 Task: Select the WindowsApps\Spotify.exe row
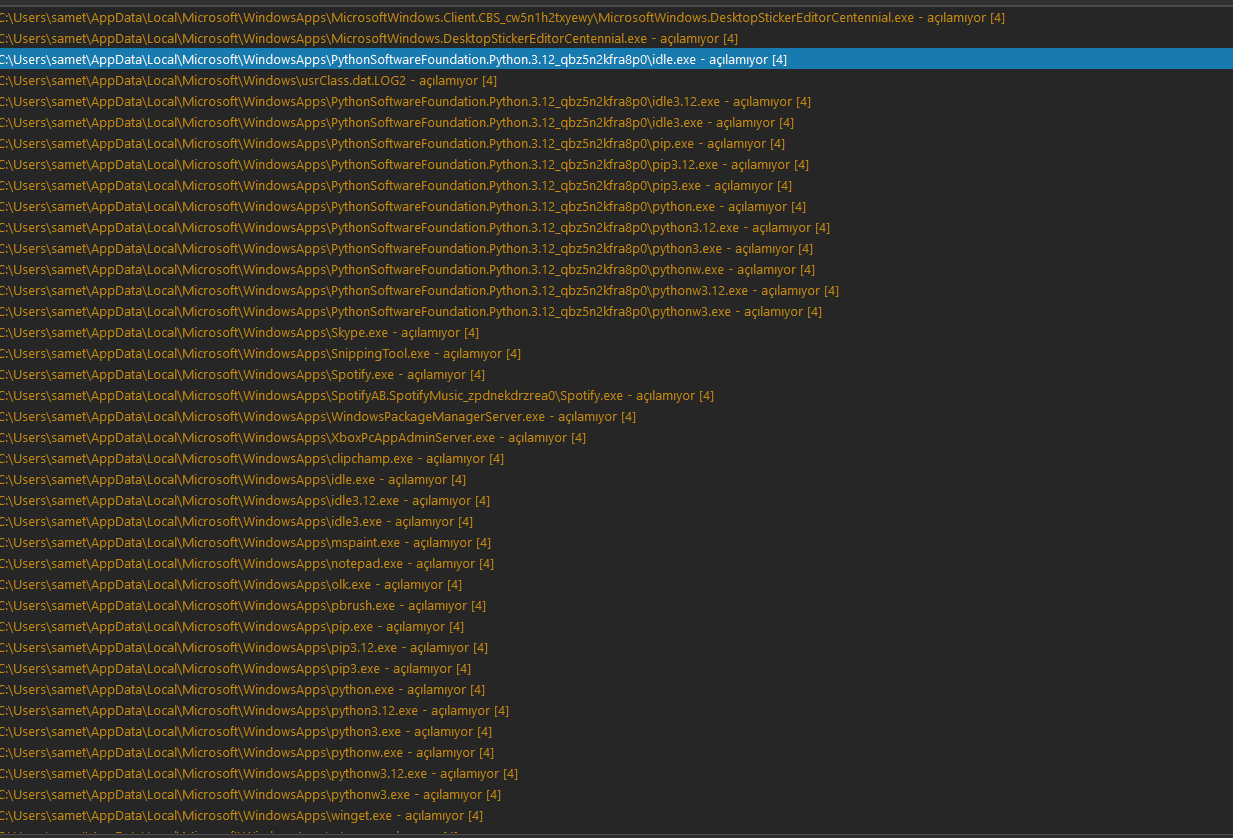tap(616, 374)
